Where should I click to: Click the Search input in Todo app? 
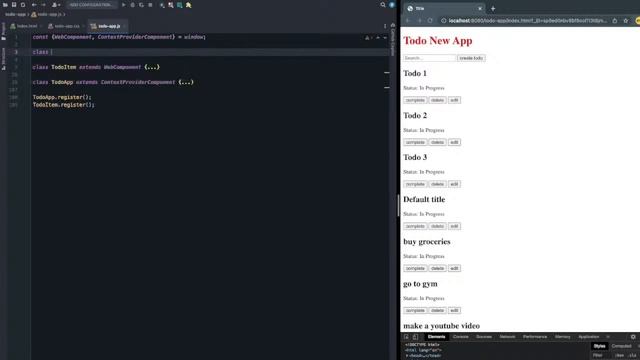point(429,58)
